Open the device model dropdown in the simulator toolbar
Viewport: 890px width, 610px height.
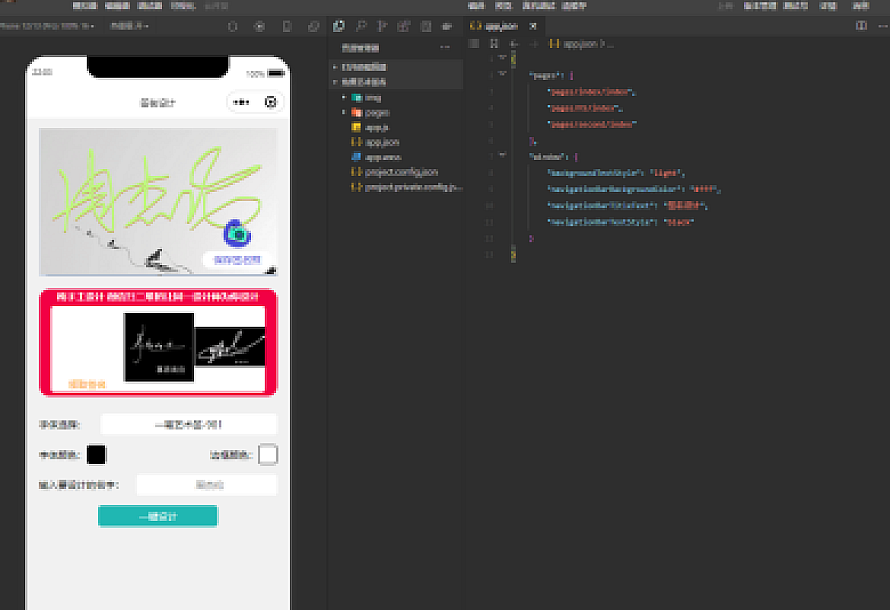point(48,26)
